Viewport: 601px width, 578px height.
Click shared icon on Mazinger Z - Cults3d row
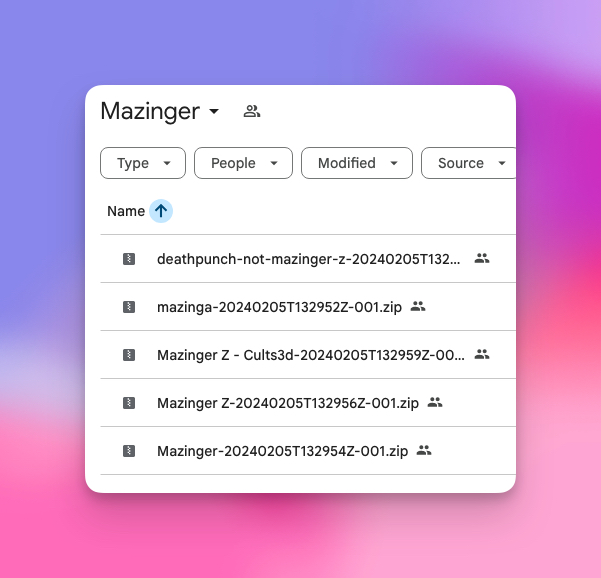[482, 354]
